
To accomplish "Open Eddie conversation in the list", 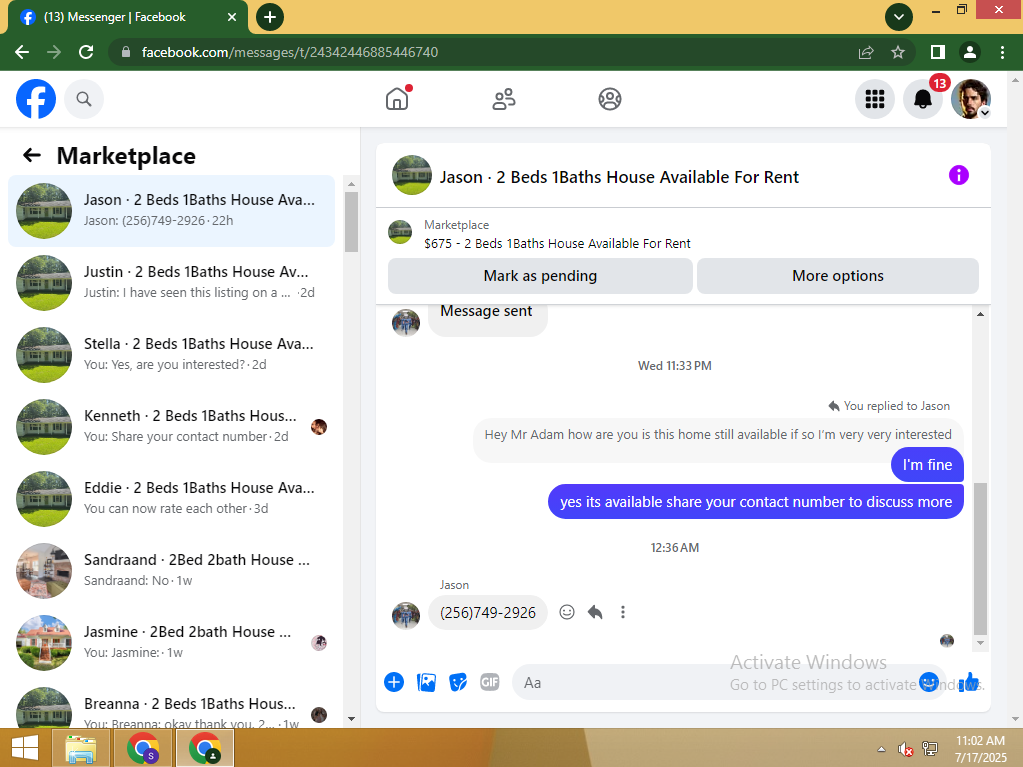I will click(x=172, y=499).
